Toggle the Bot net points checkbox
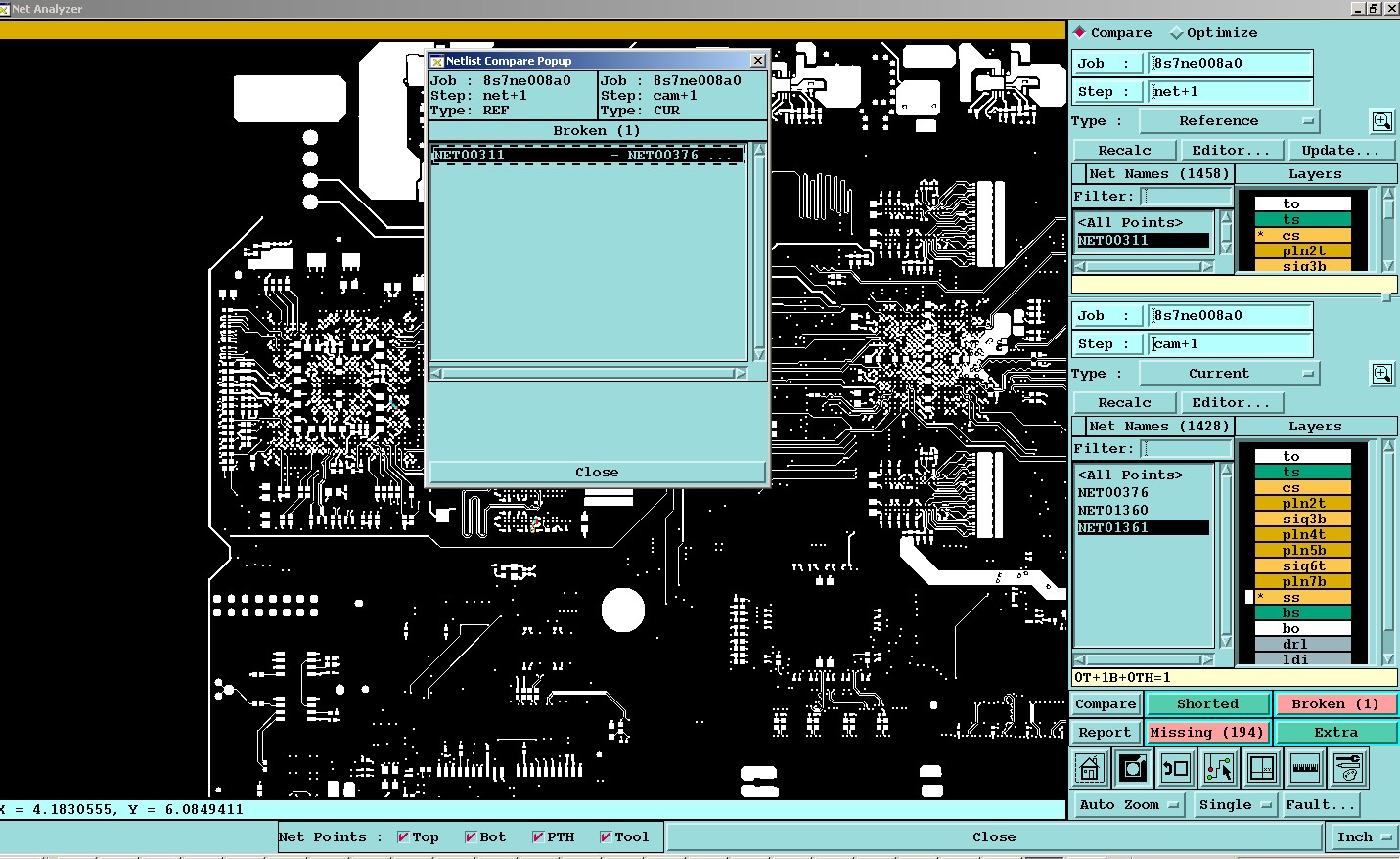The height and width of the screenshot is (859, 1400). pos(471,837)
